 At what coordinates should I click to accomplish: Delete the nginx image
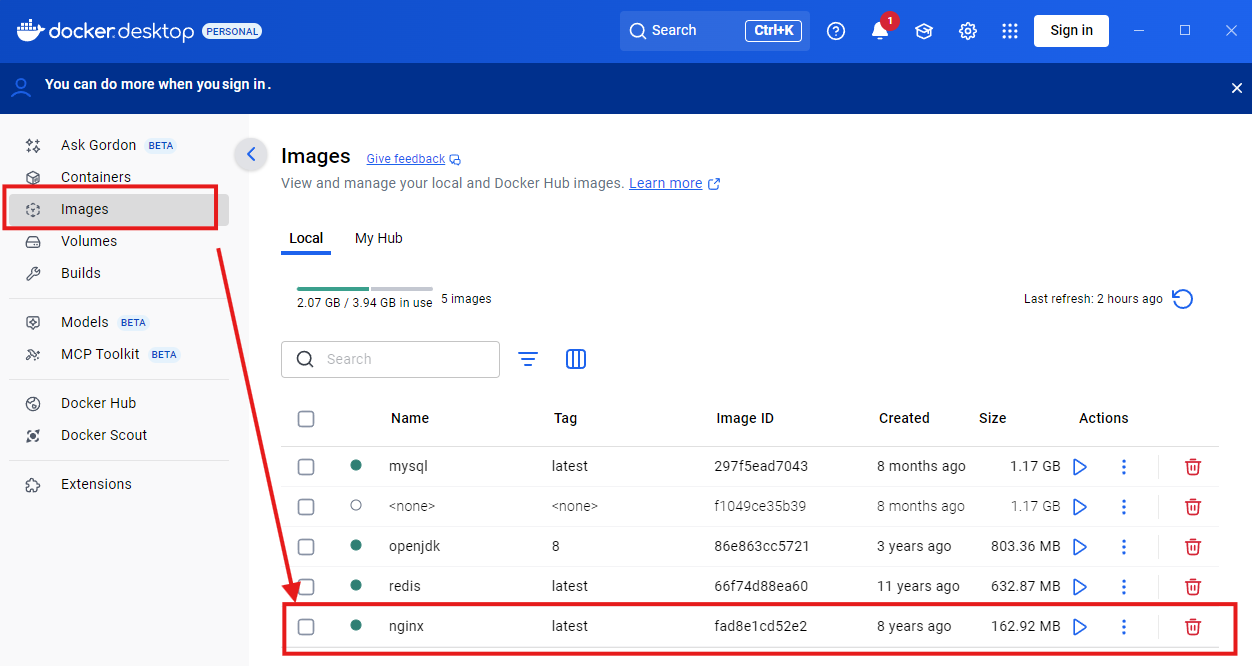(1193, 627)
